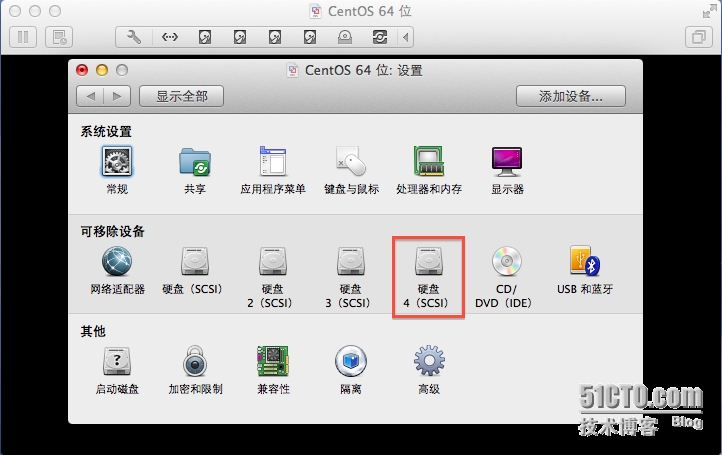Click the wrench settings icon in VM toolbar
This screenshot has height=455, width=722.
click(x=134, y=37)
